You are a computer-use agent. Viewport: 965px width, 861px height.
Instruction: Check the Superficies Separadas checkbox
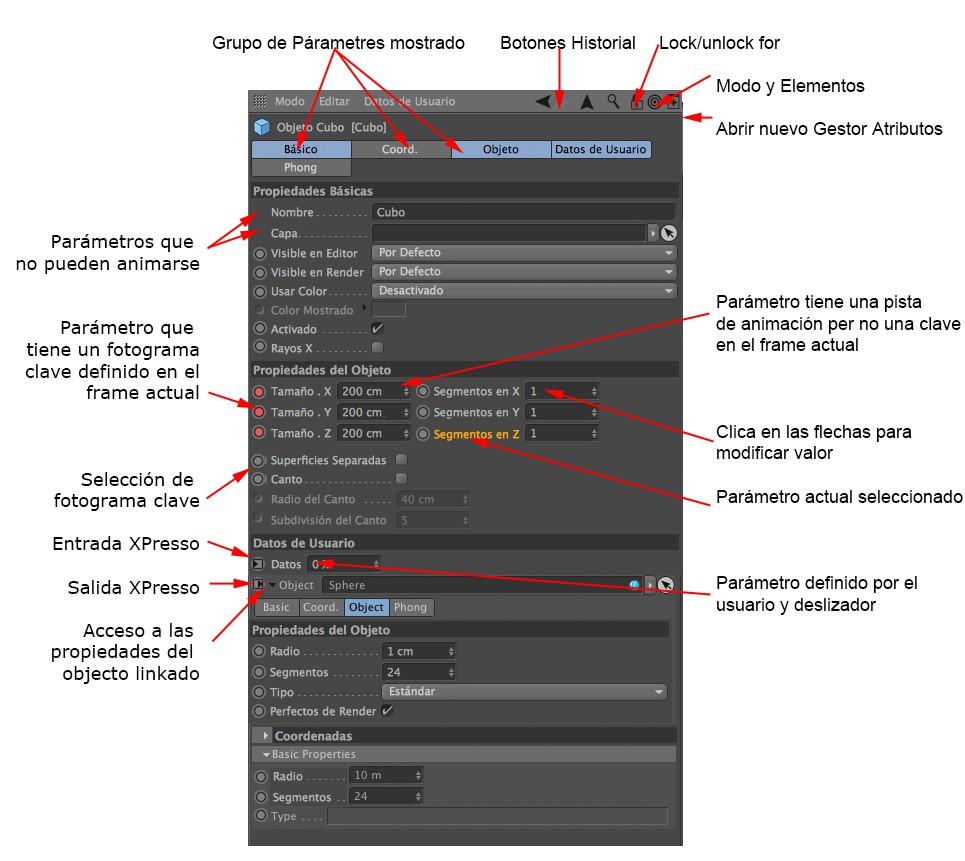tap(401, 460)
